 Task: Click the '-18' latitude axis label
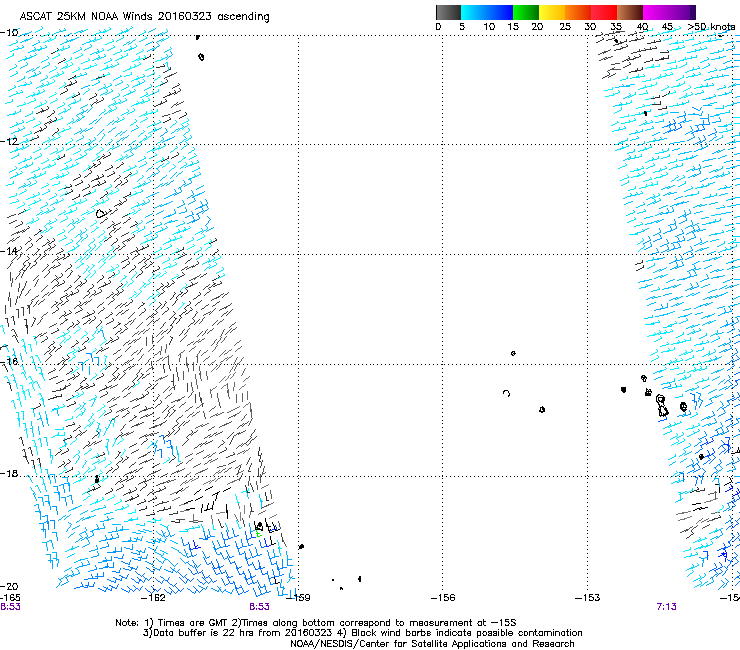9,473
